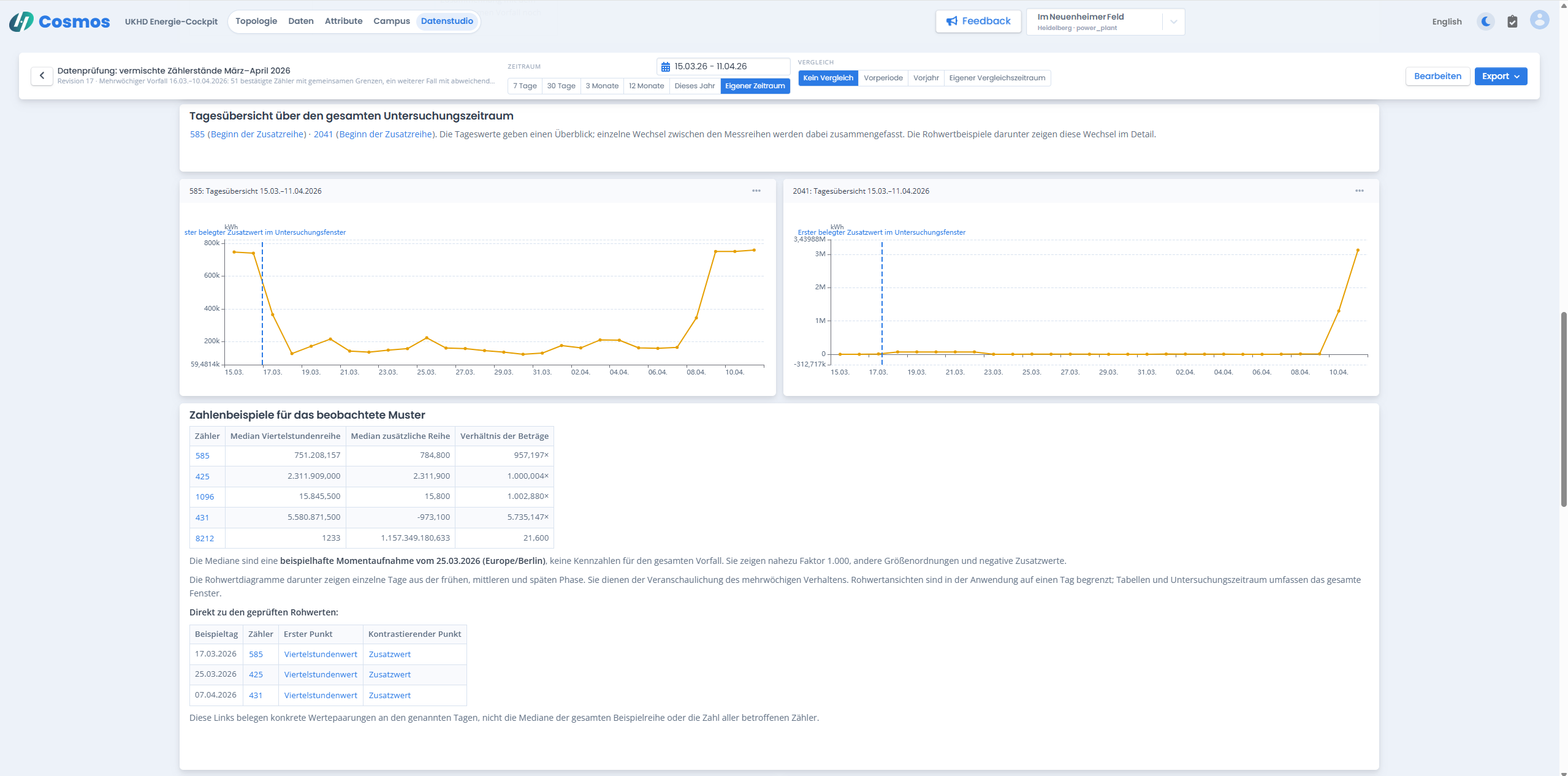
Task: Open Zusatzwert link for 25.03.2026 row
Action: (x=390, y=675)
